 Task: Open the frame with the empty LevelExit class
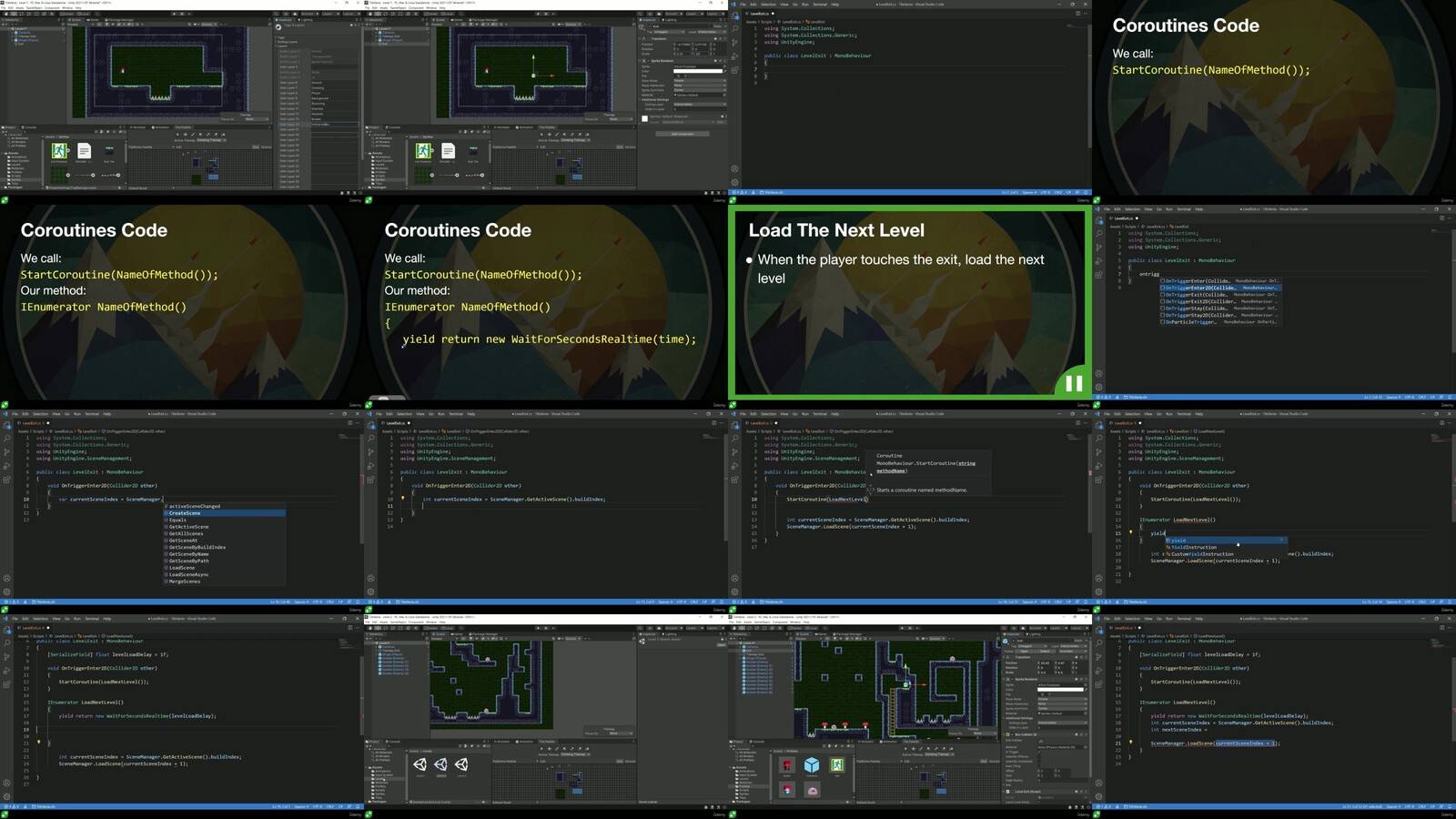(x=910, y=102)
